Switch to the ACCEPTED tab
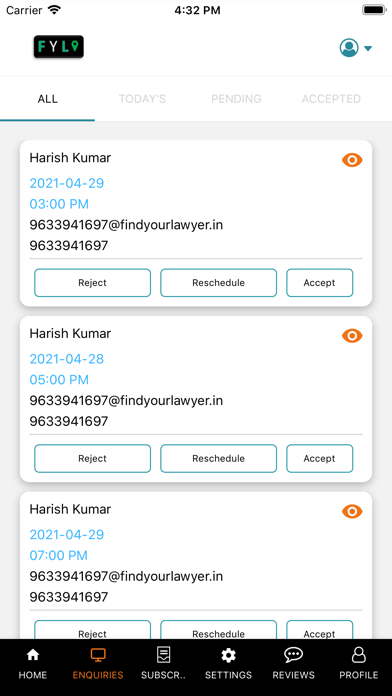 point(331,99)
